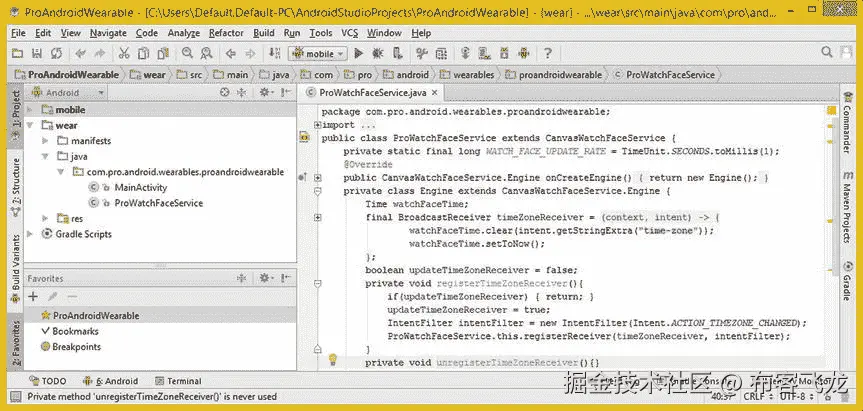Viewport: 863px width, 411px height.
Task: Click the Synchronize toolbar icon
Action: (x=56, y=53)
